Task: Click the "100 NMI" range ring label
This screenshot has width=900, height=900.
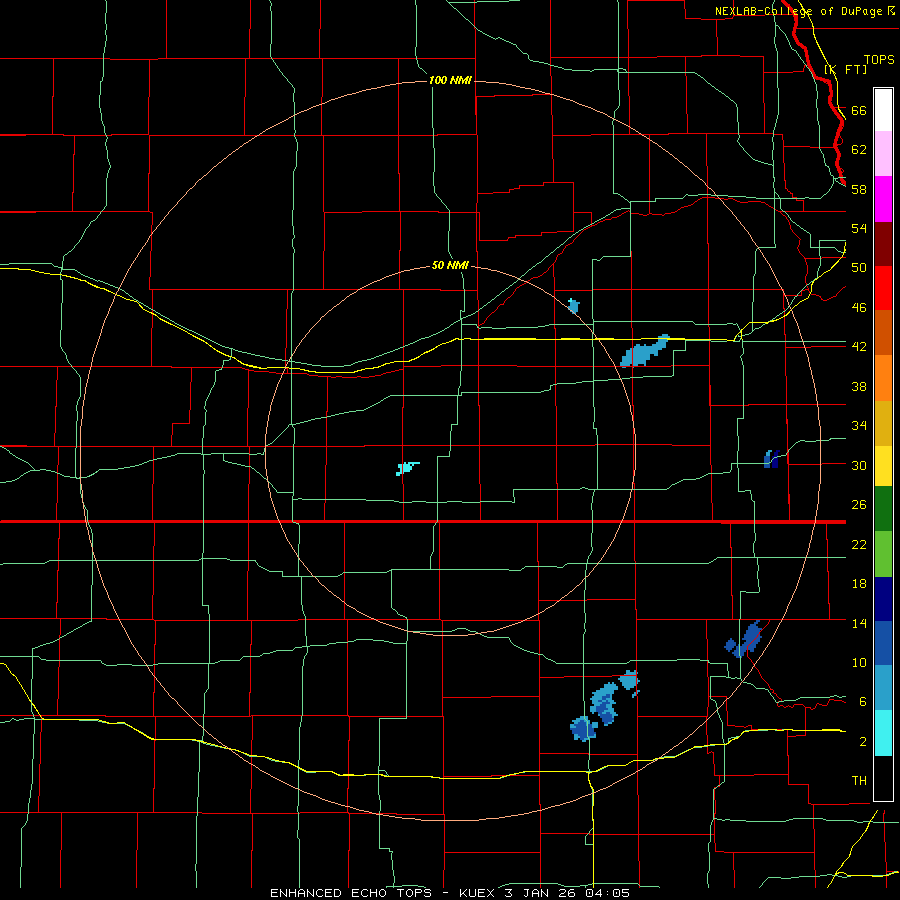Action: 451,80
